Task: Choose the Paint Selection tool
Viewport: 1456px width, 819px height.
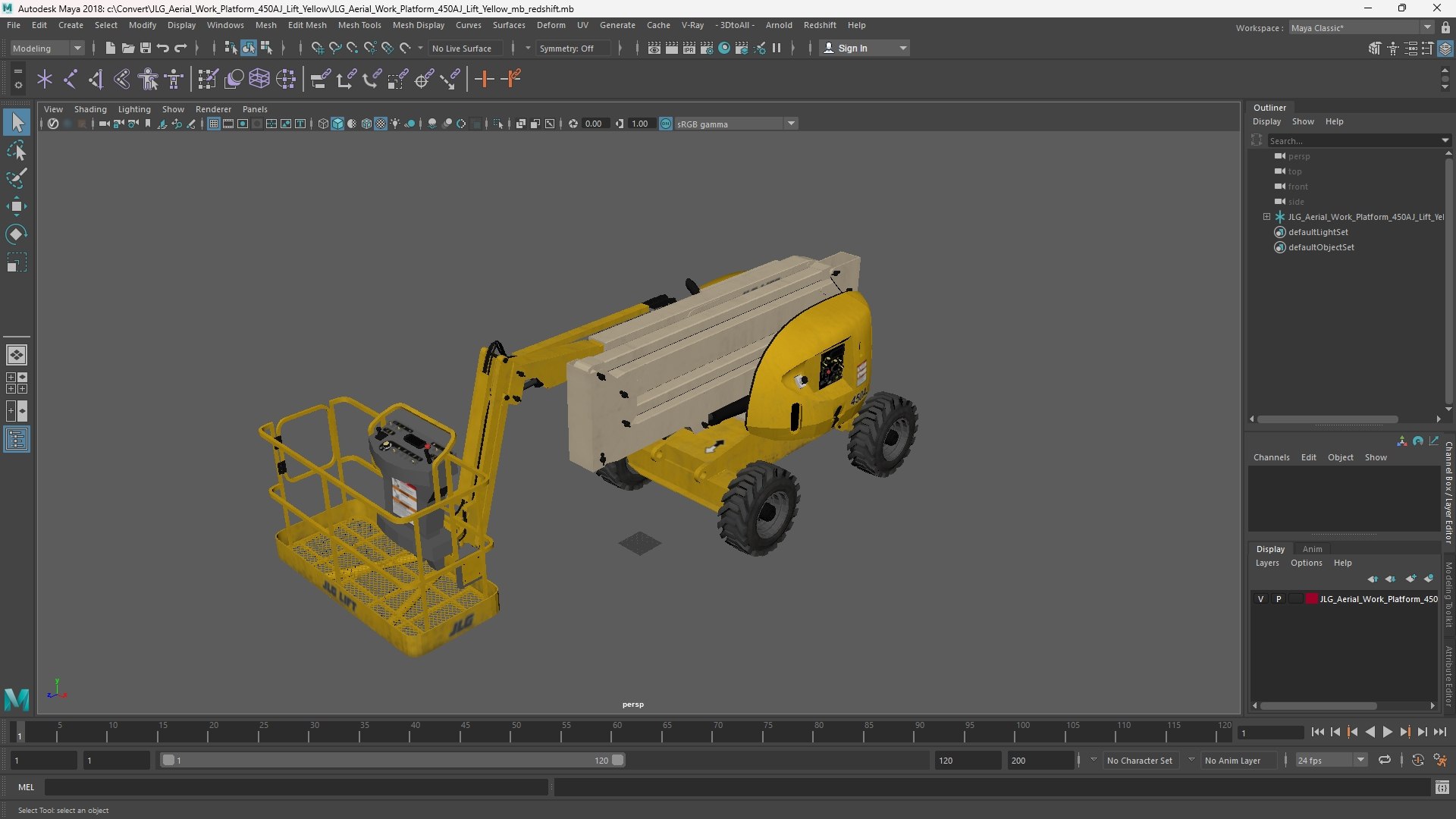Action: coord(17,178)
